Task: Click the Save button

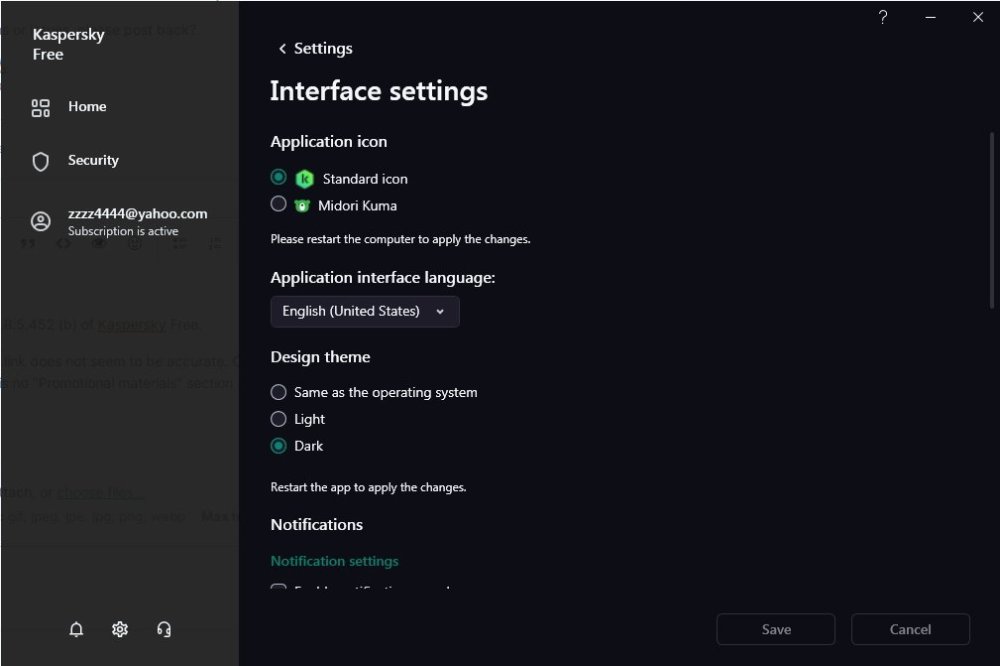Action: click(776, 630)
